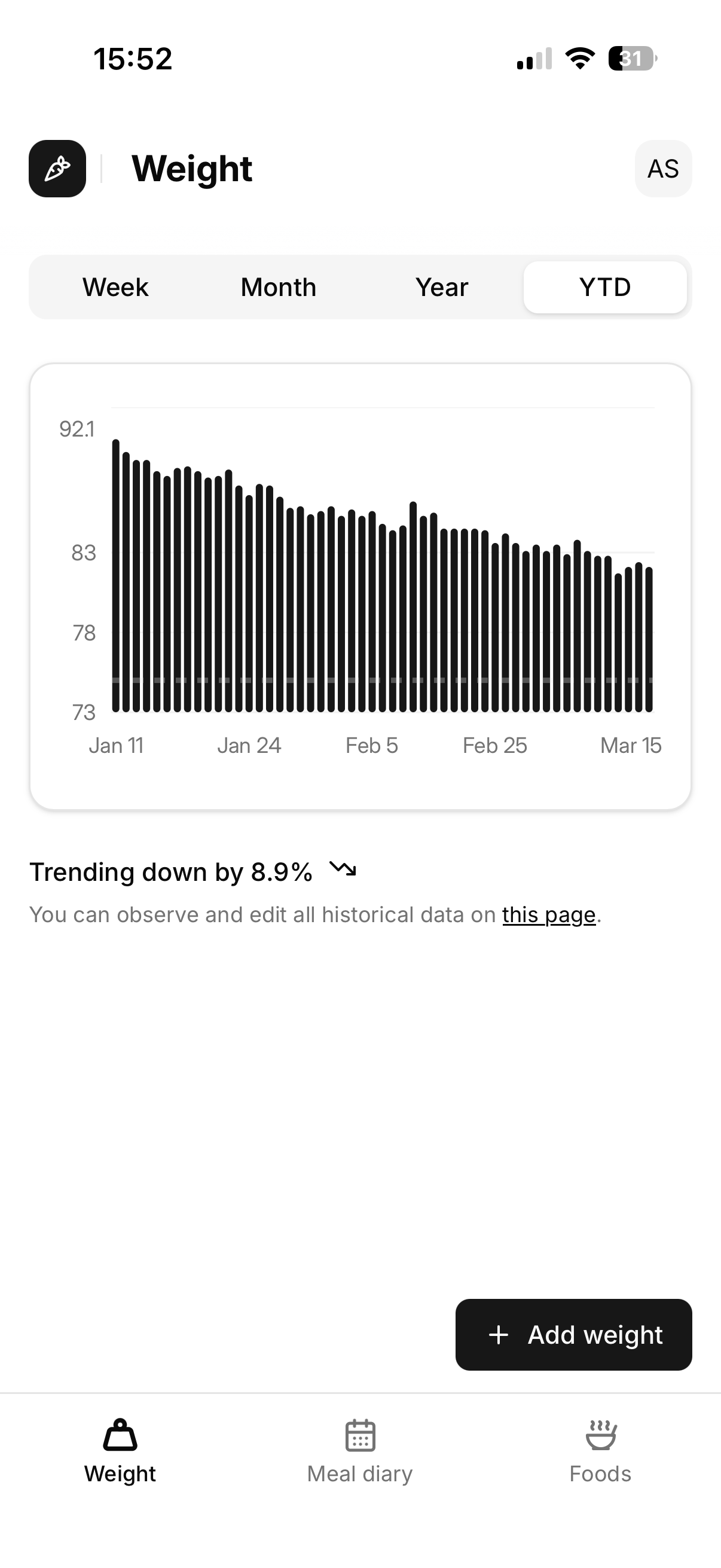
Task: Select the Year time range
Action: (441, 286)
